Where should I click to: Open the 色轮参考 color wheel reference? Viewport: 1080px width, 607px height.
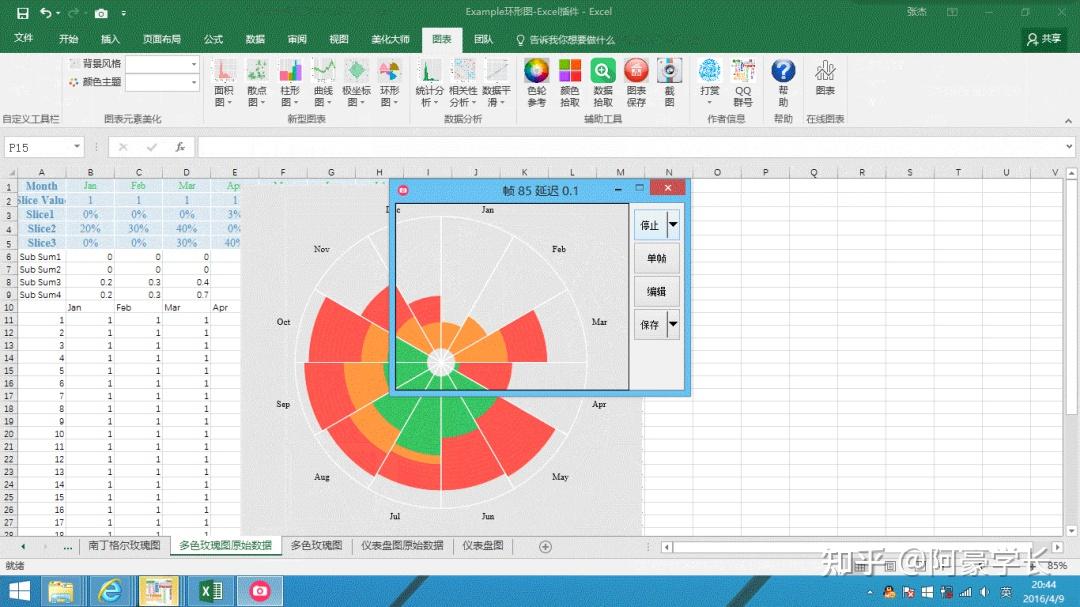[537, 83]
